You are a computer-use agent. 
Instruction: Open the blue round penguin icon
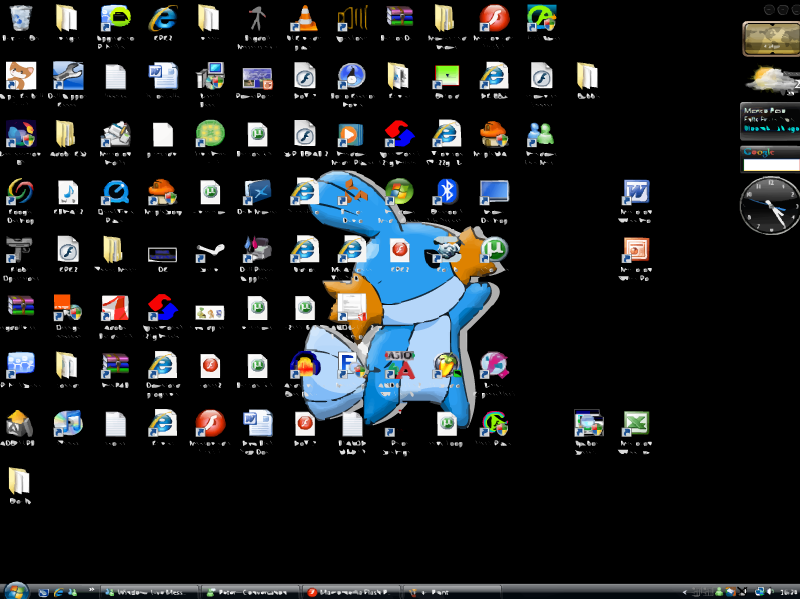point(352,76)
